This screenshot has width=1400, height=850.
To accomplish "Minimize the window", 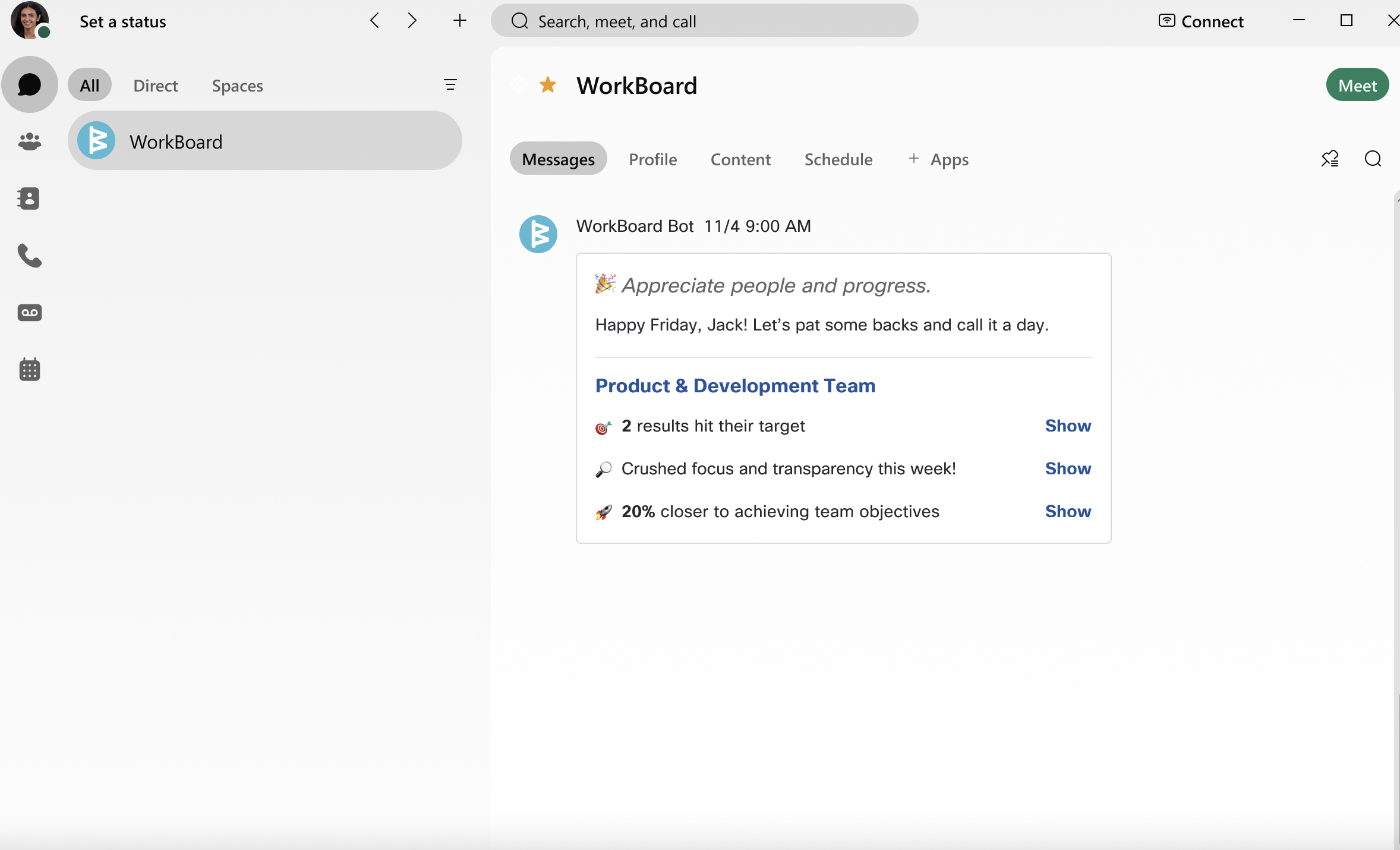I will tap(1298, 21).
